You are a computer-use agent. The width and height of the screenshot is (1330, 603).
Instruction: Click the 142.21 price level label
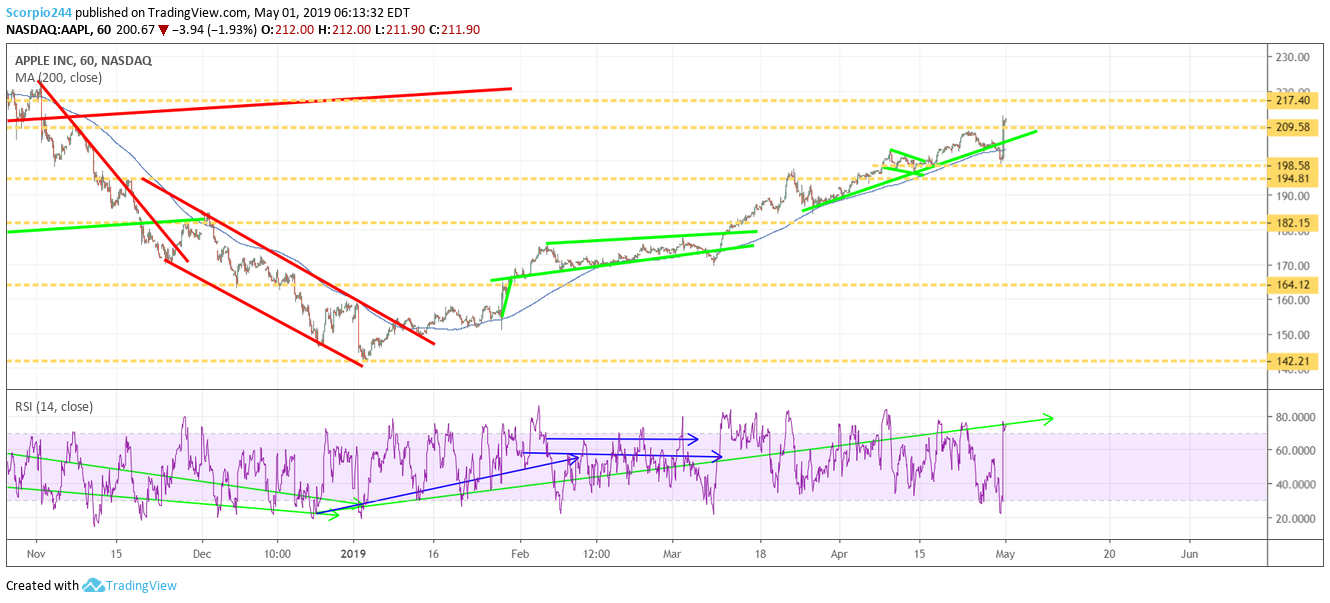tap(1293, 360)
